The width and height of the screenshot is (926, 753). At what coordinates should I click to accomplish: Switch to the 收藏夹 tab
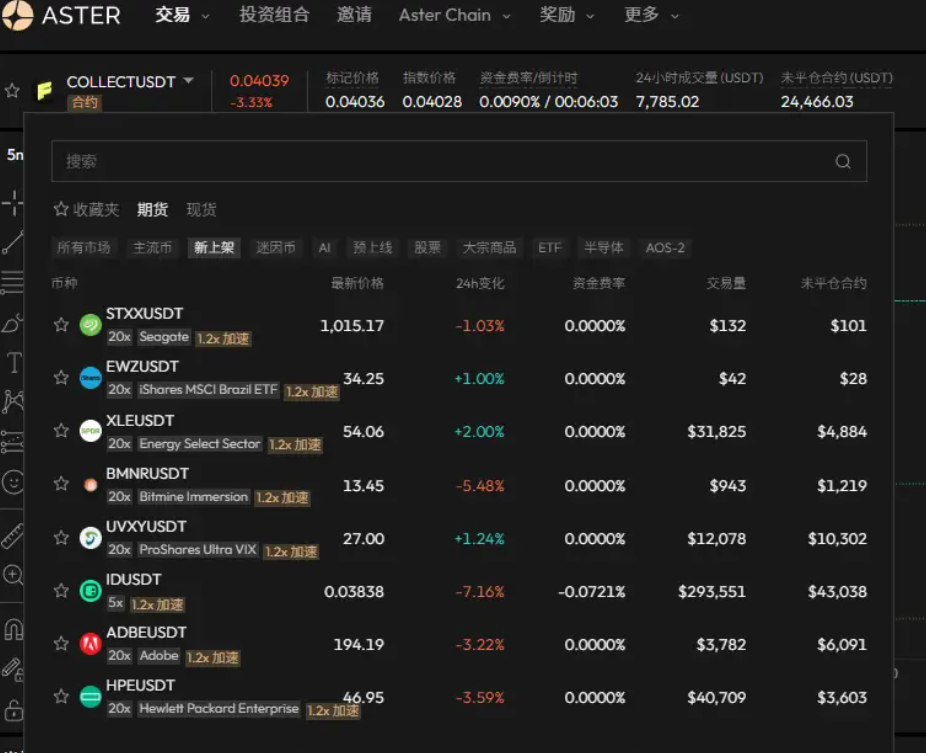click(x=86, y=210)
